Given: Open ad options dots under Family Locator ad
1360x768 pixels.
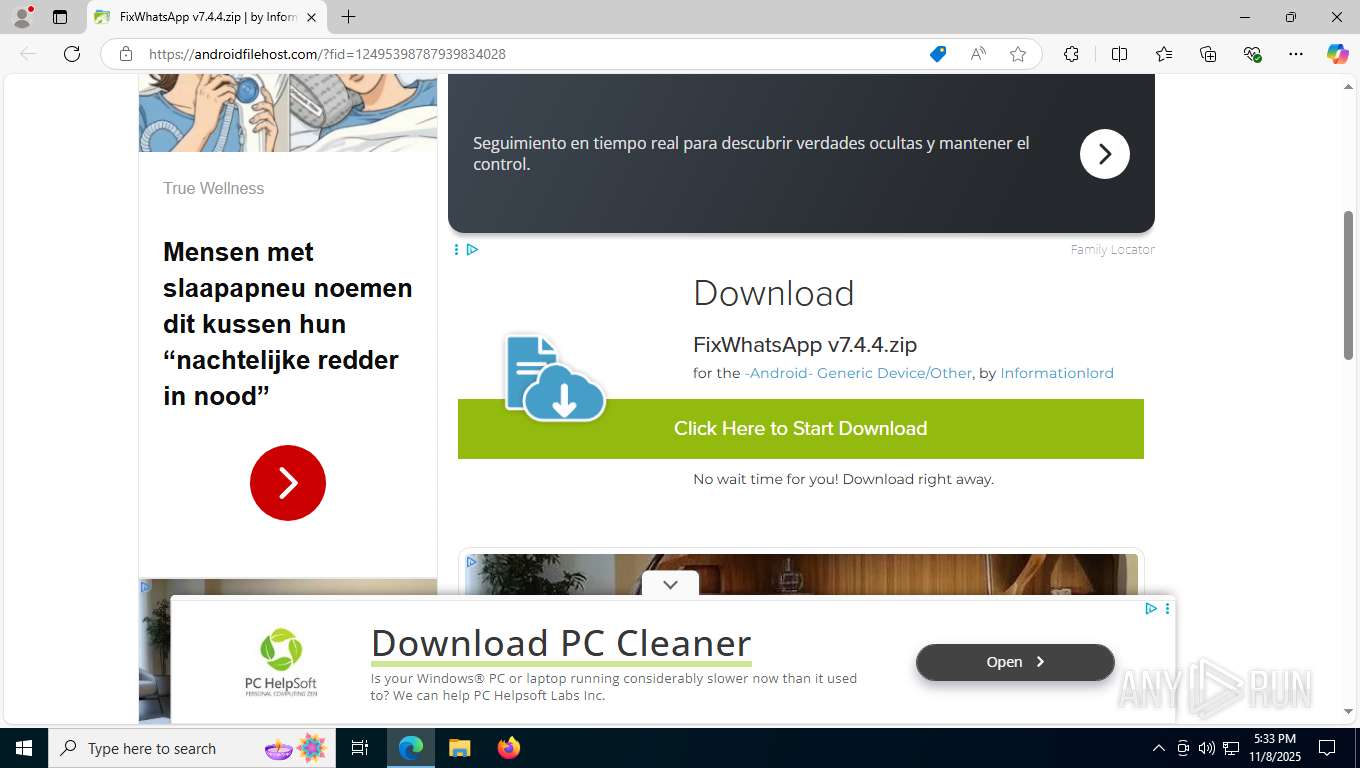Looking at the screenshot, I should coord(456,249).
